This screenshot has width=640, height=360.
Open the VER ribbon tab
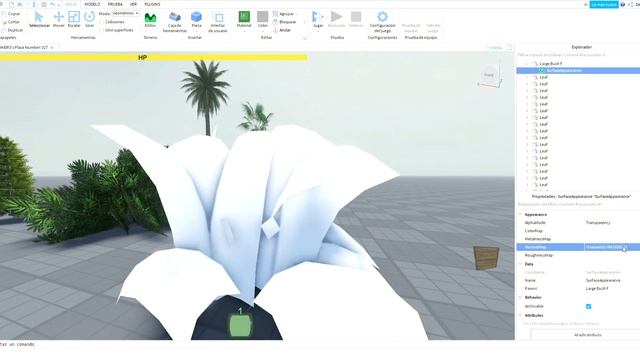(x=133, y=4)
